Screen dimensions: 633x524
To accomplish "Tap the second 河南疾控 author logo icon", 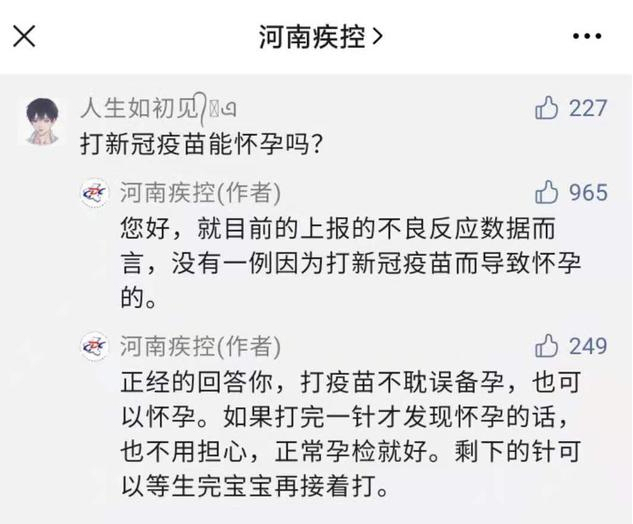I will click(95, 347).
